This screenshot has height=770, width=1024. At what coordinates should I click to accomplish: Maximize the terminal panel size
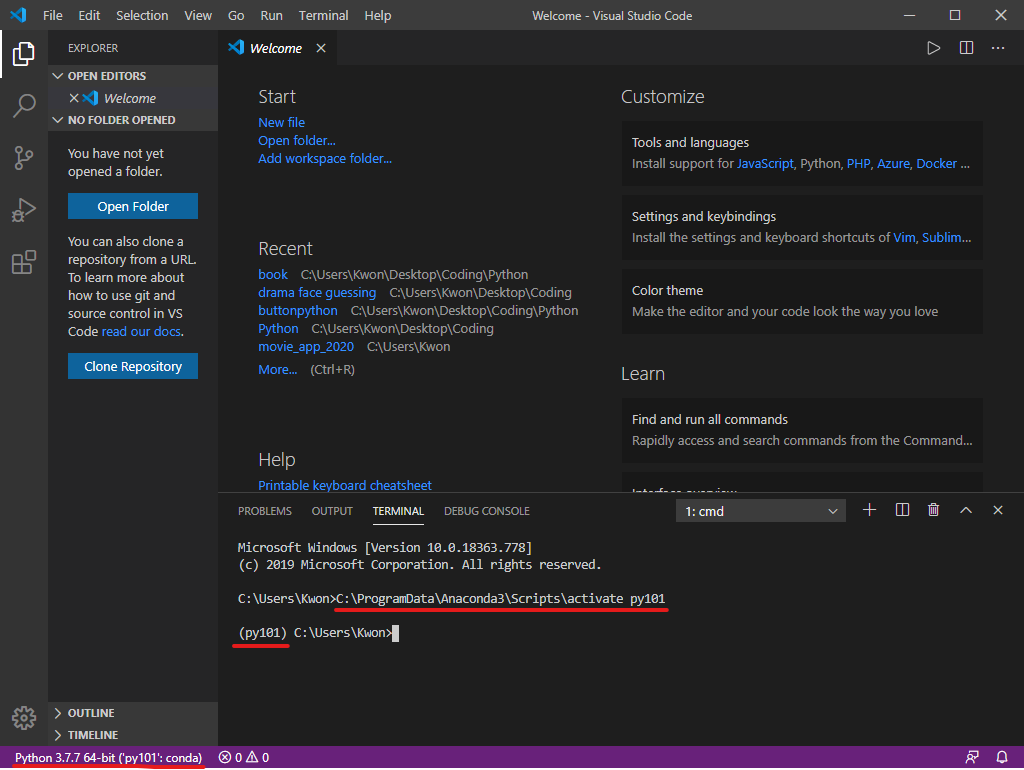pos(966,510)
